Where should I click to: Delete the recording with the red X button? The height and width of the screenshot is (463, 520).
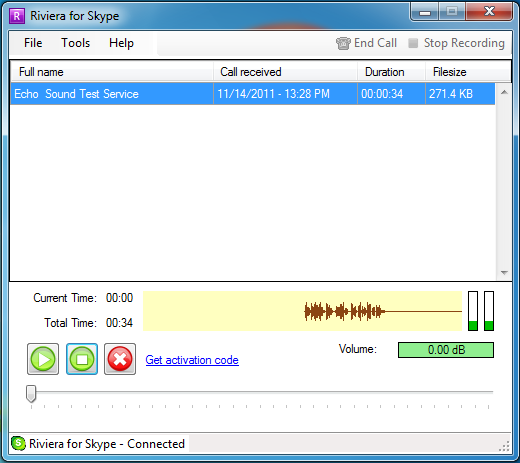pos(120,359)
